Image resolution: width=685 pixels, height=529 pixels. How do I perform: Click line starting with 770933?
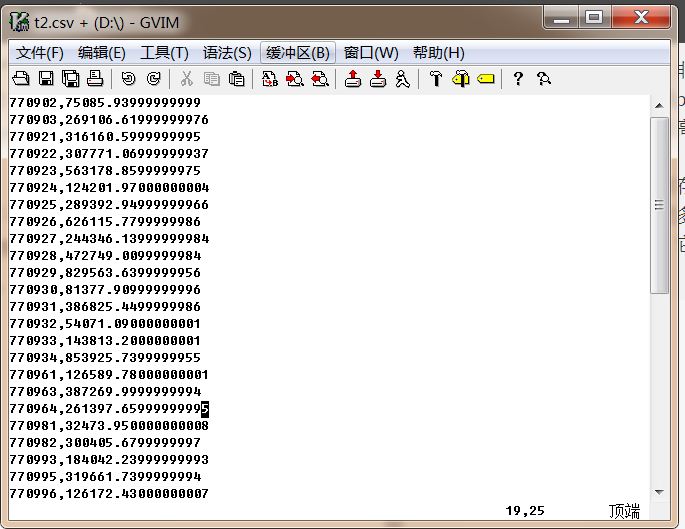click(x=105, y=341)
